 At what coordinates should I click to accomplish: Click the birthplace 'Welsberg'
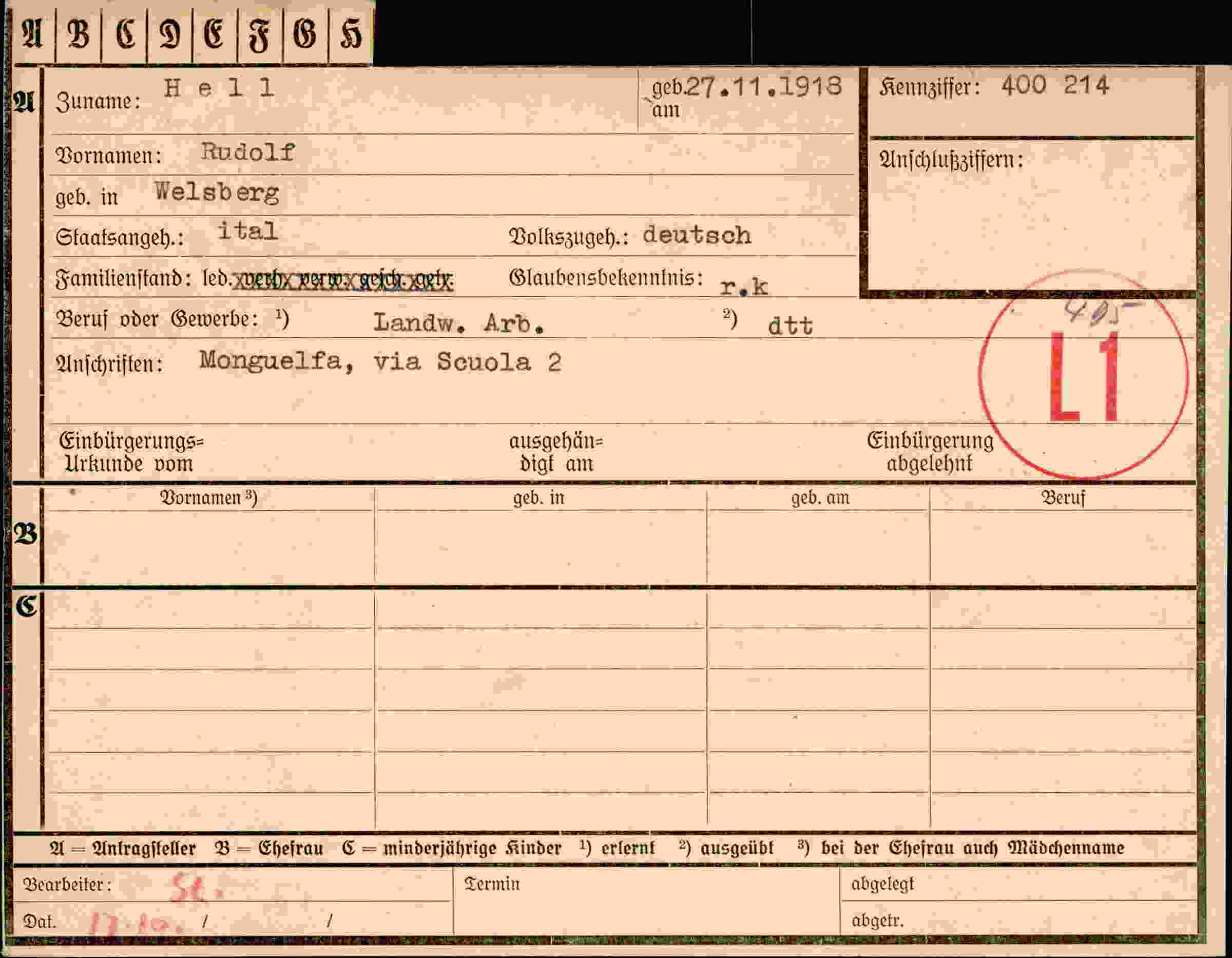[x=217, y=193]
